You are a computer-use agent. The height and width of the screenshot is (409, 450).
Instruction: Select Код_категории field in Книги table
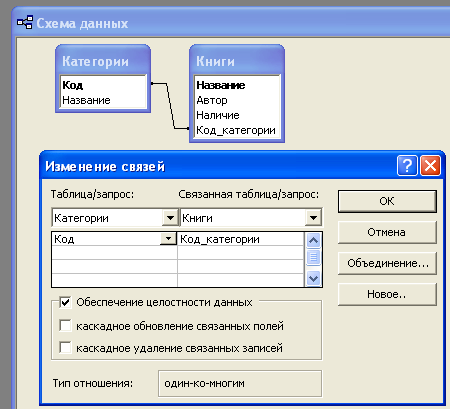[x=237, y=130]
